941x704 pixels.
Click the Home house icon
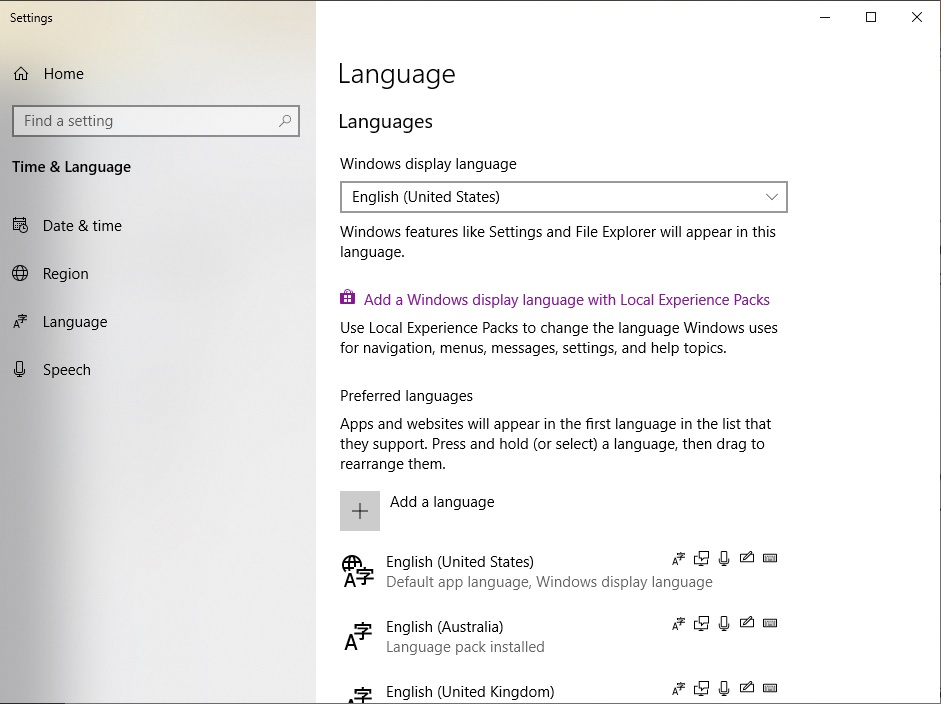point(20,73)
